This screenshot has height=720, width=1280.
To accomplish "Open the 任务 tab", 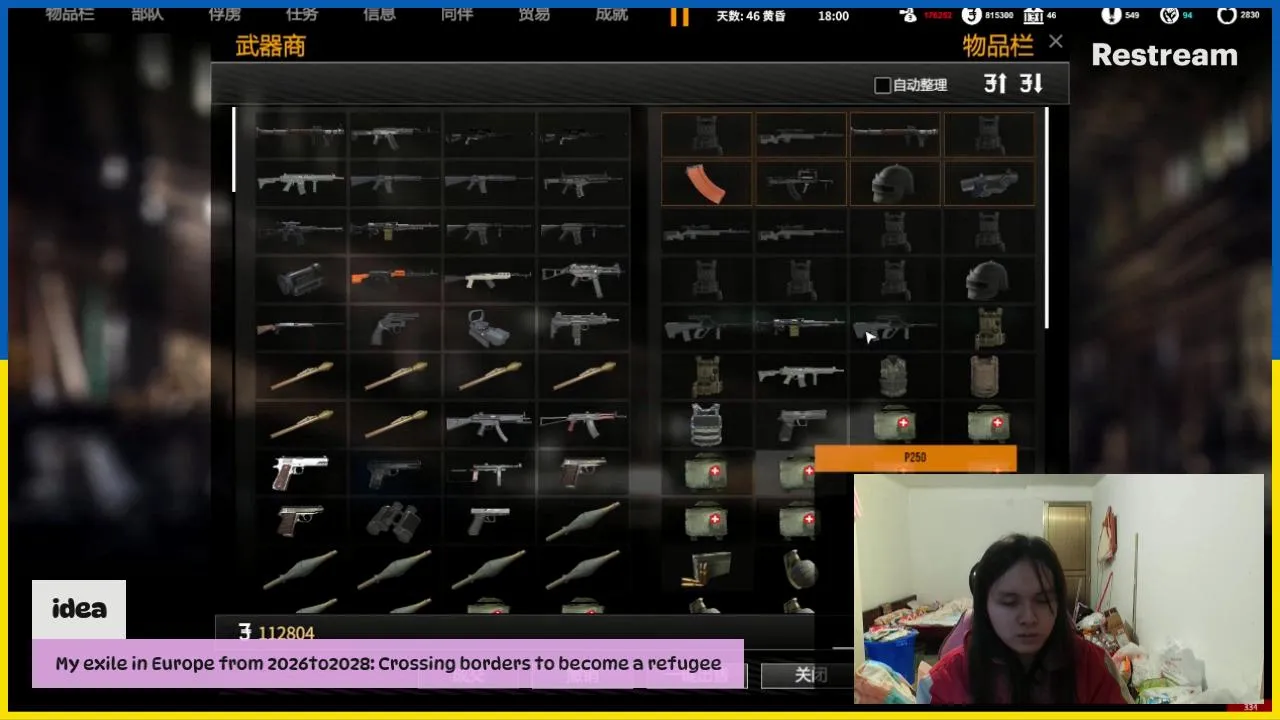I will click(302, 15).
